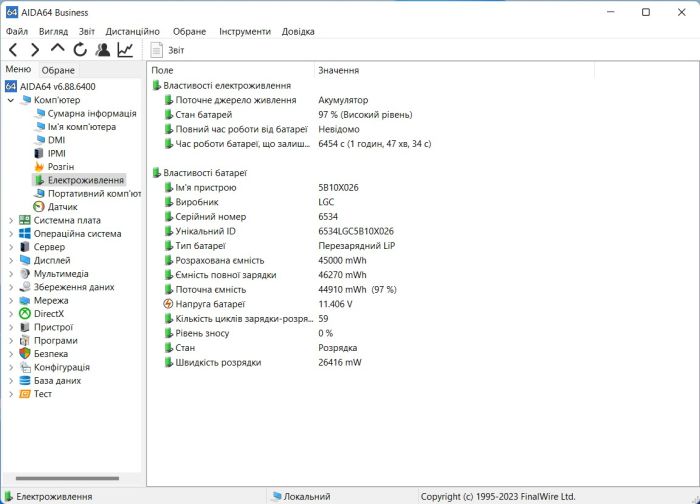Viewport: 700px width, 504px height.
Task: Click the Конфігурація icon
Action: point(25,367)
